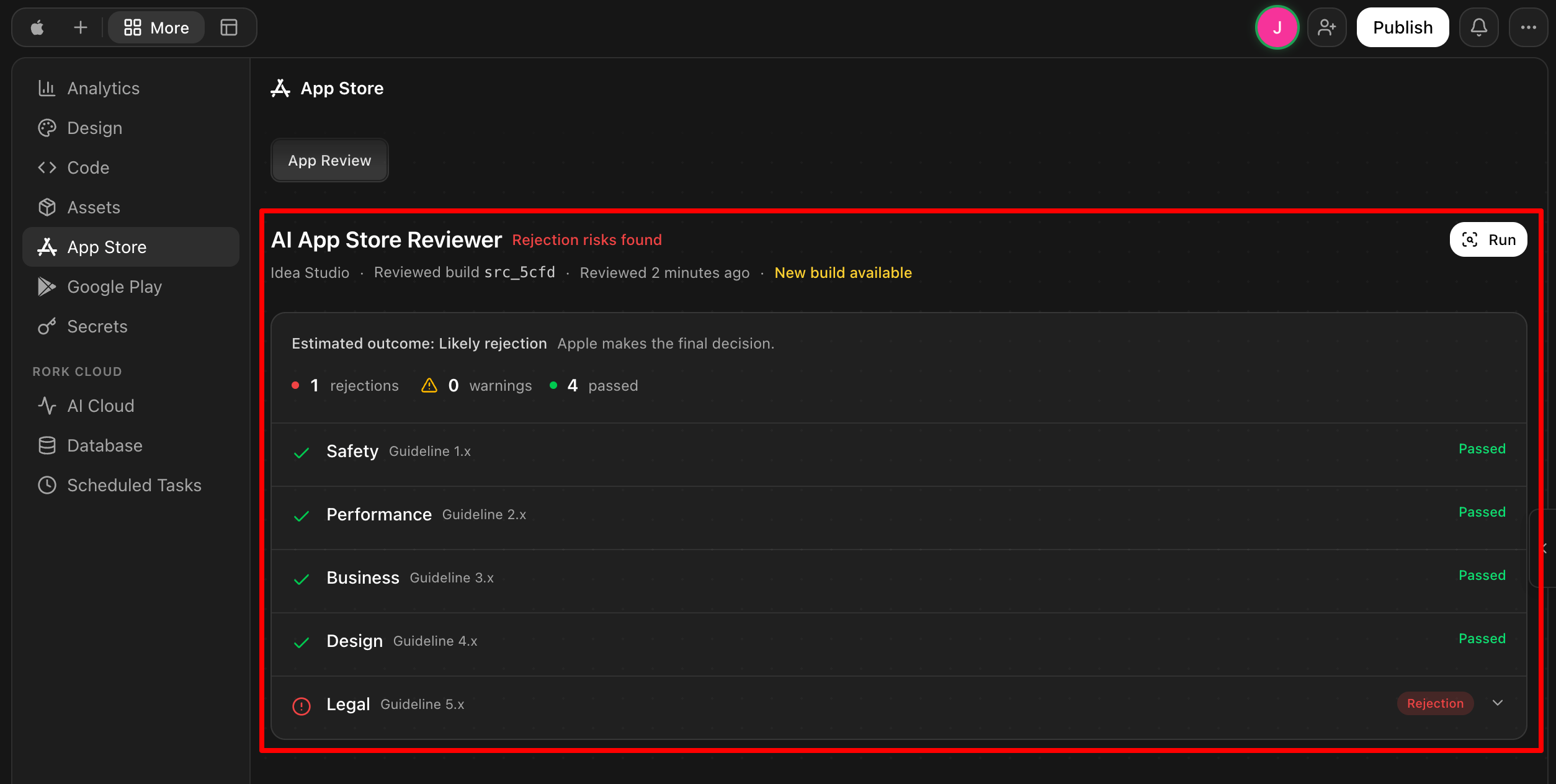Click the Publish button

pyautogui.click(x=1403, y=27)
